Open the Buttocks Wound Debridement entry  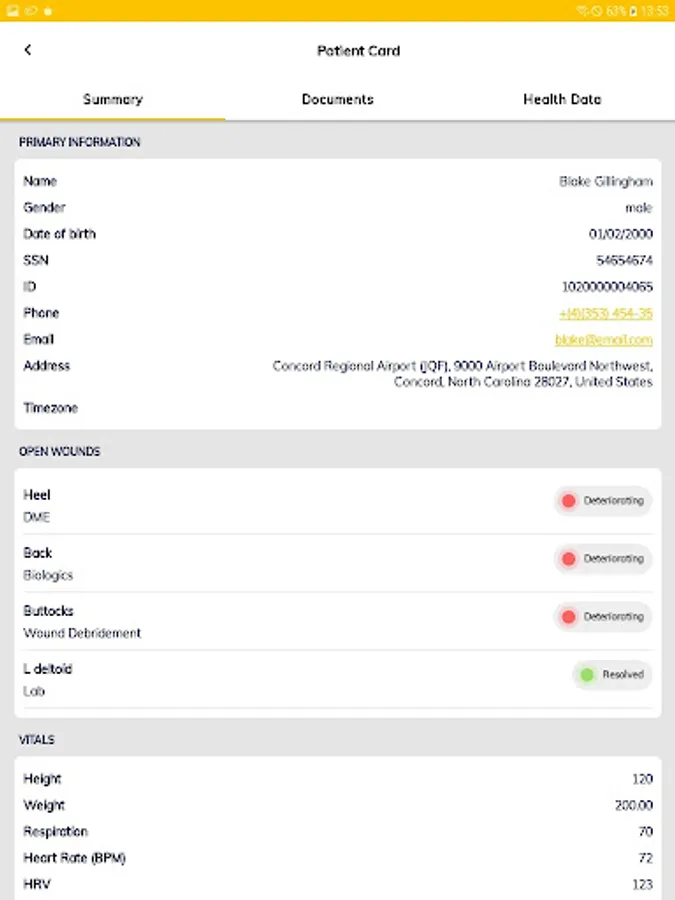338,621
